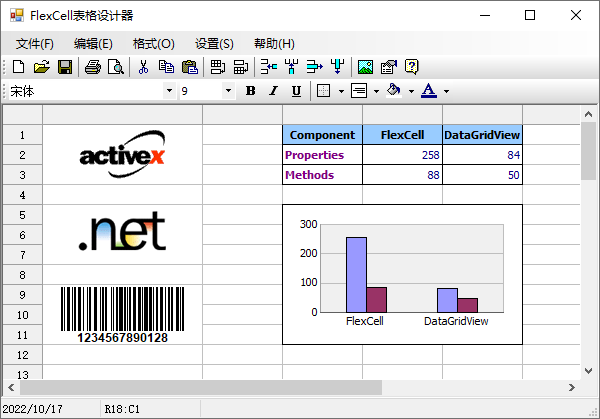Open the 文件(F) menu
The height and width of the screenshot is (419, 600).
tap(35, 44)
